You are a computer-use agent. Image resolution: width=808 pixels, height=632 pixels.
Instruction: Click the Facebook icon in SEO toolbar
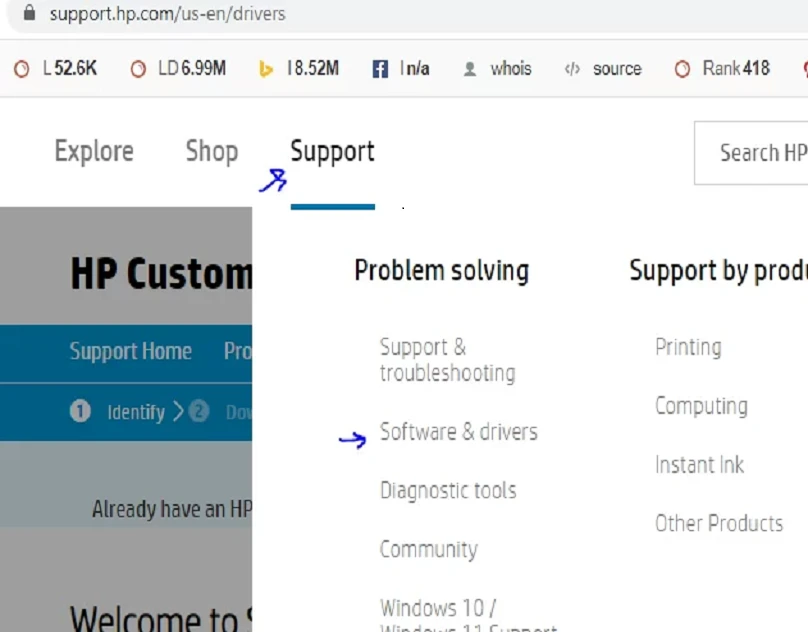pyautogui.click(x=380, y=69)
